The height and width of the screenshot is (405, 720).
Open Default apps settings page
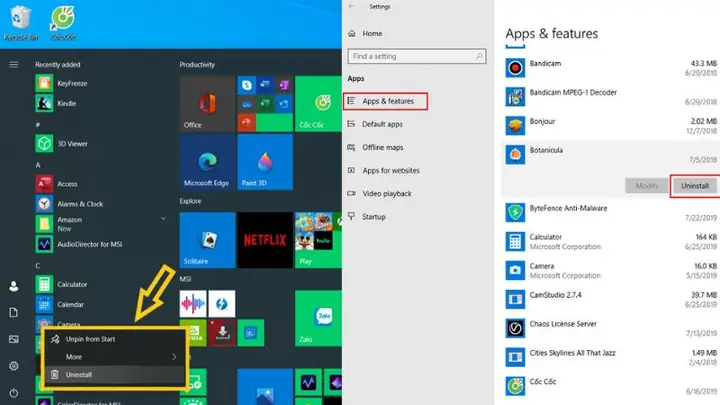coord(382,124)
